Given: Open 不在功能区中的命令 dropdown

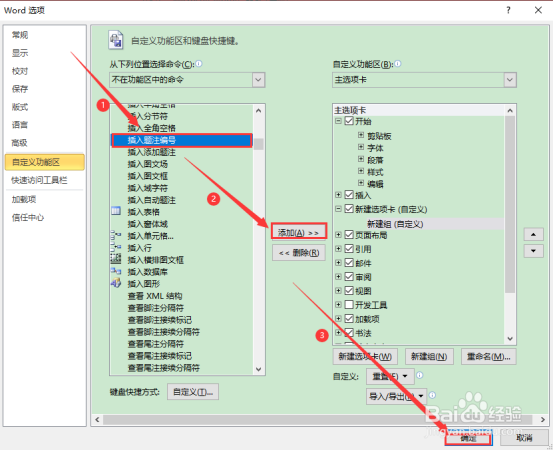Looking at the screenshot, I should pyautogui.click(x=258, y=80).
